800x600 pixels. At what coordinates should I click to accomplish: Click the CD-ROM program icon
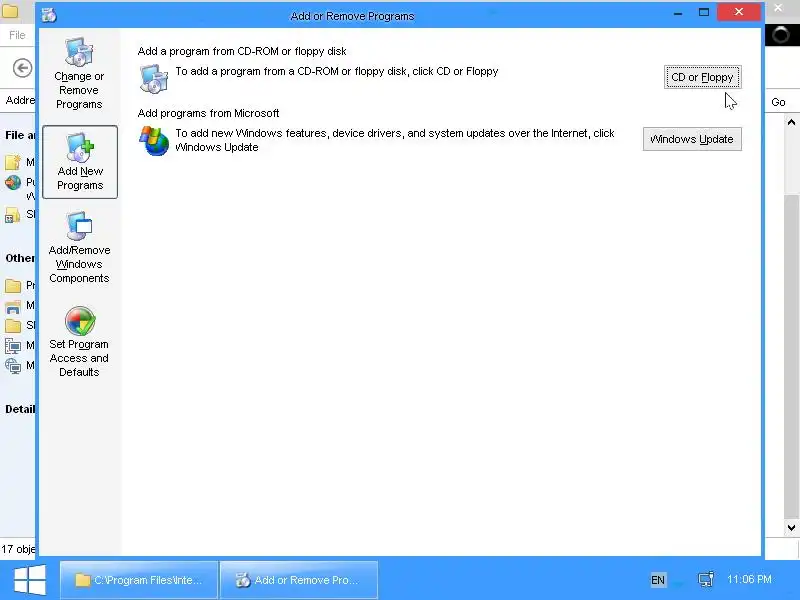[x=153, y=79]
